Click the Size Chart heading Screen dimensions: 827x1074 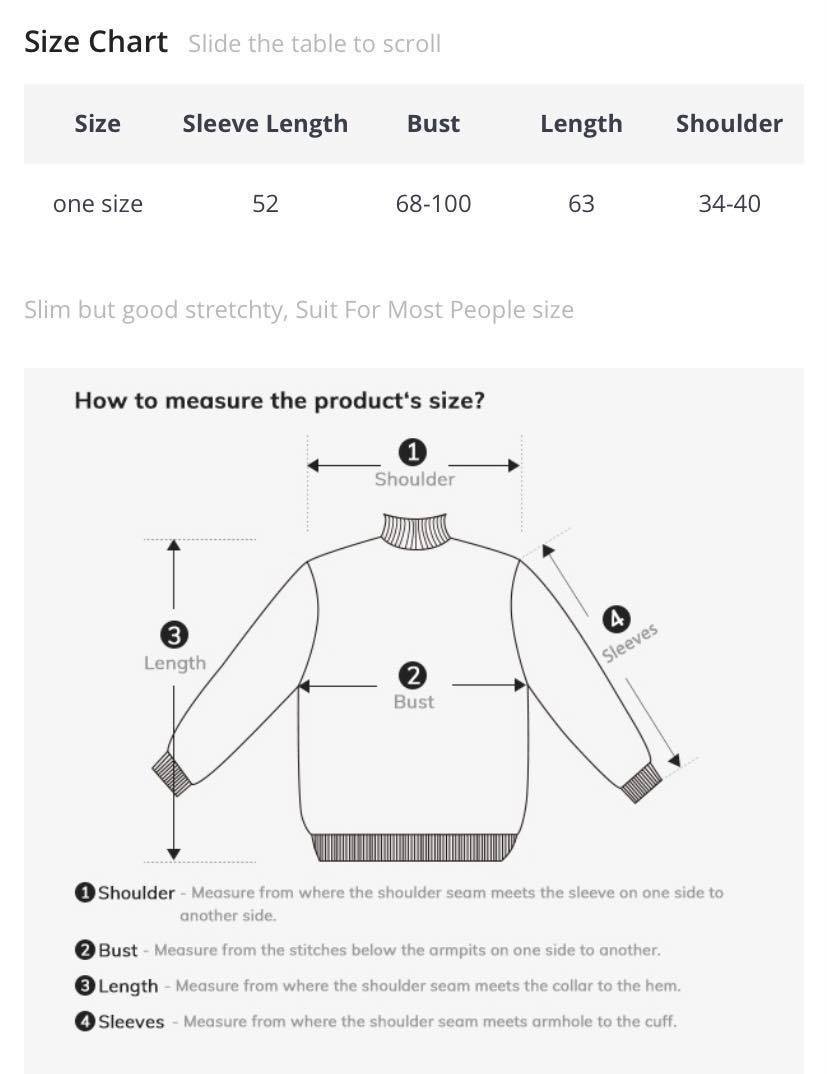96,42
